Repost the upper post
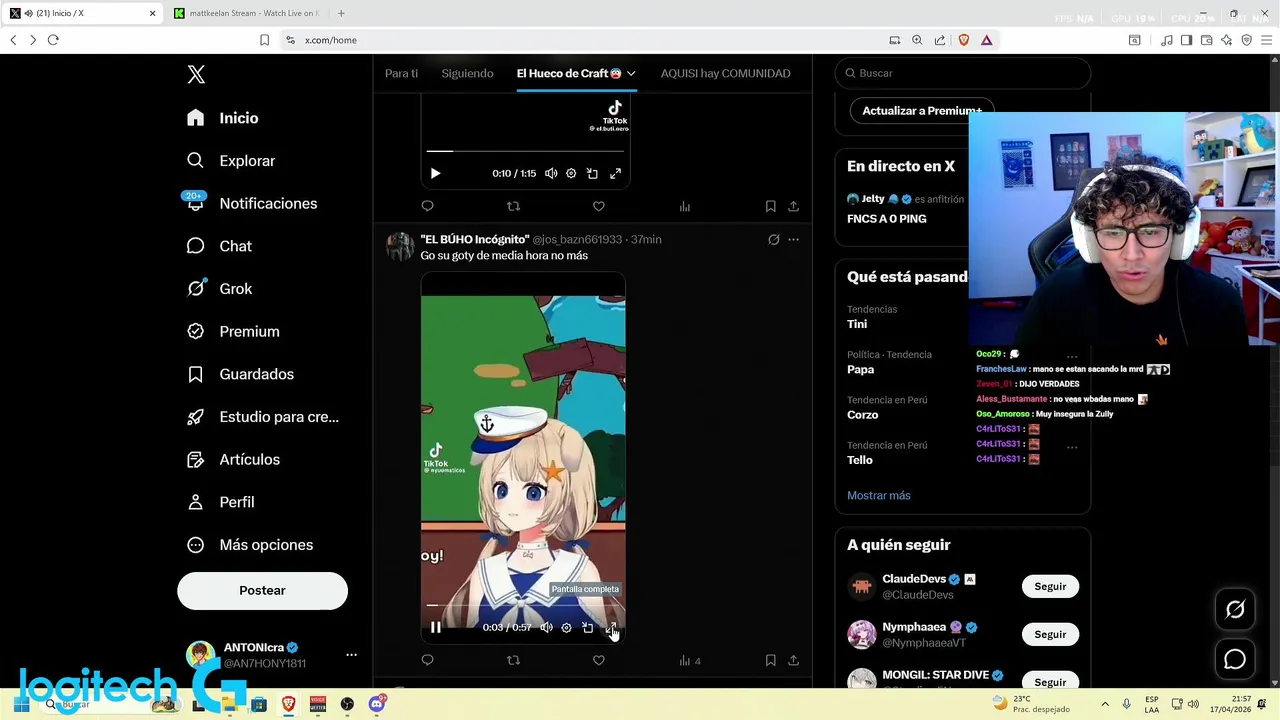The image size is (1280, 720). pyautogui.click(x=513, y=206)
